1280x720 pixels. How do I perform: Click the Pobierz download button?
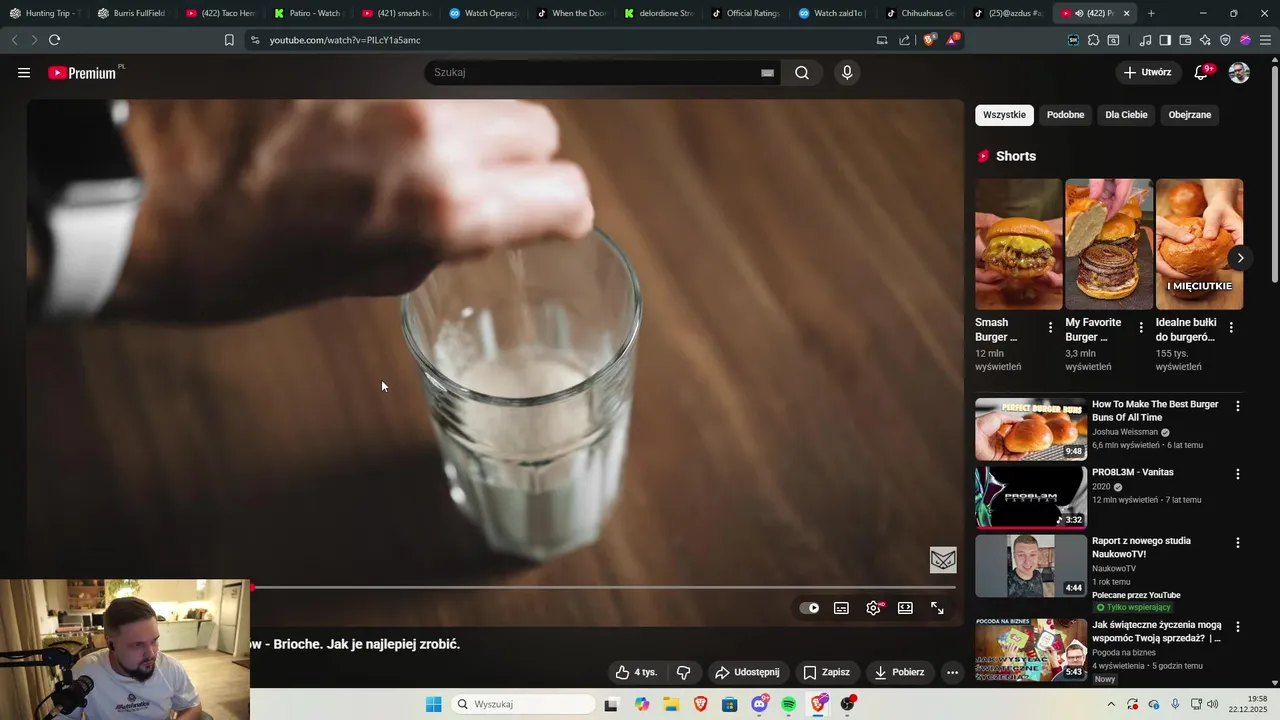(x=899, y=672)
